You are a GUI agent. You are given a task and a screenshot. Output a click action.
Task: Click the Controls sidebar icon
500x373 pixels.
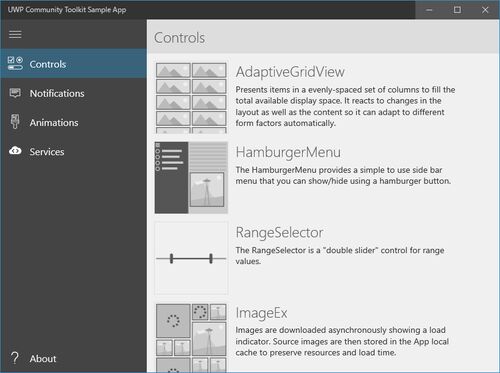(x=15, y=63)
